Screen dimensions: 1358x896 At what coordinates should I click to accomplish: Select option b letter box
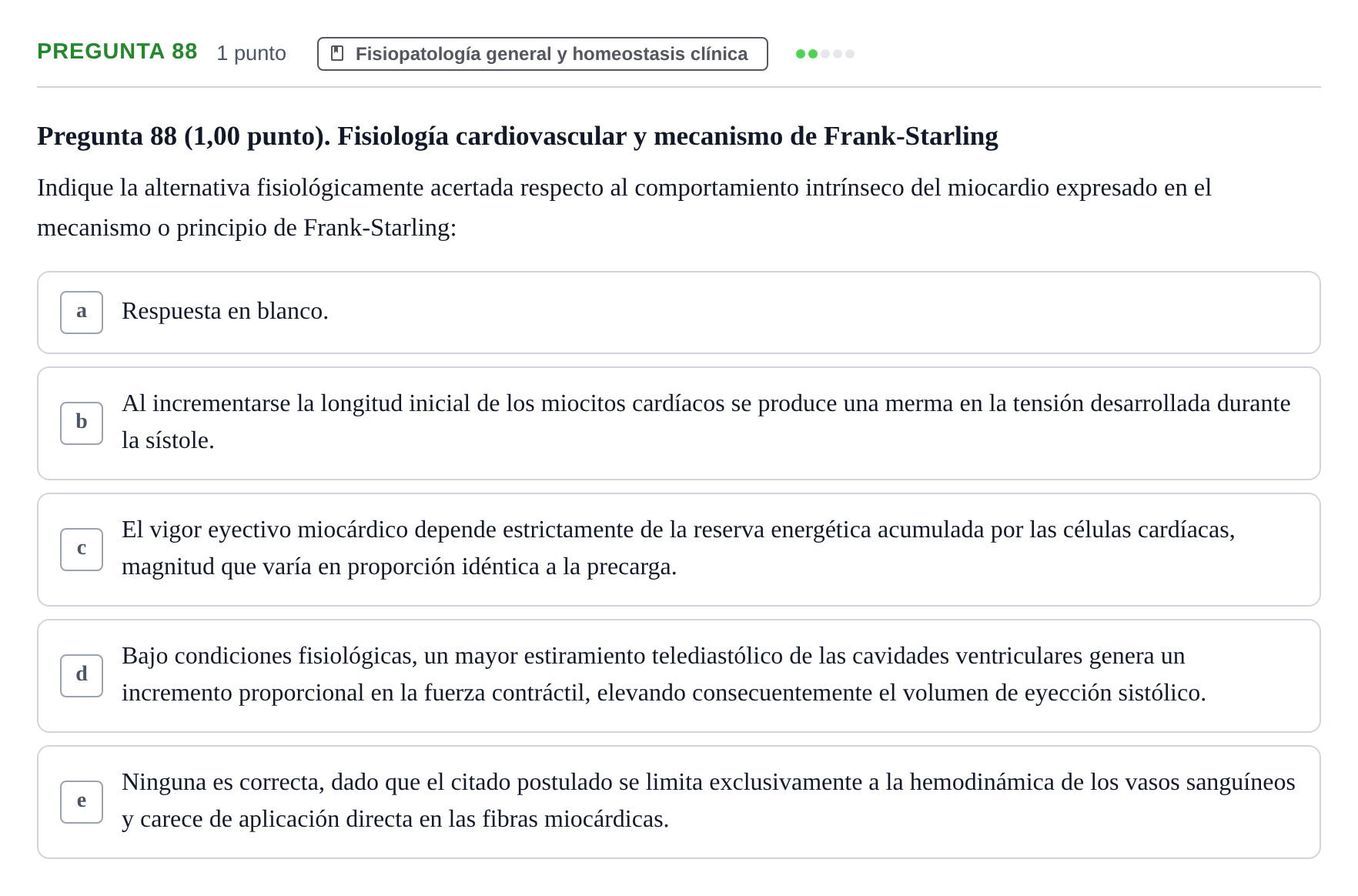[x=82, y=423]
